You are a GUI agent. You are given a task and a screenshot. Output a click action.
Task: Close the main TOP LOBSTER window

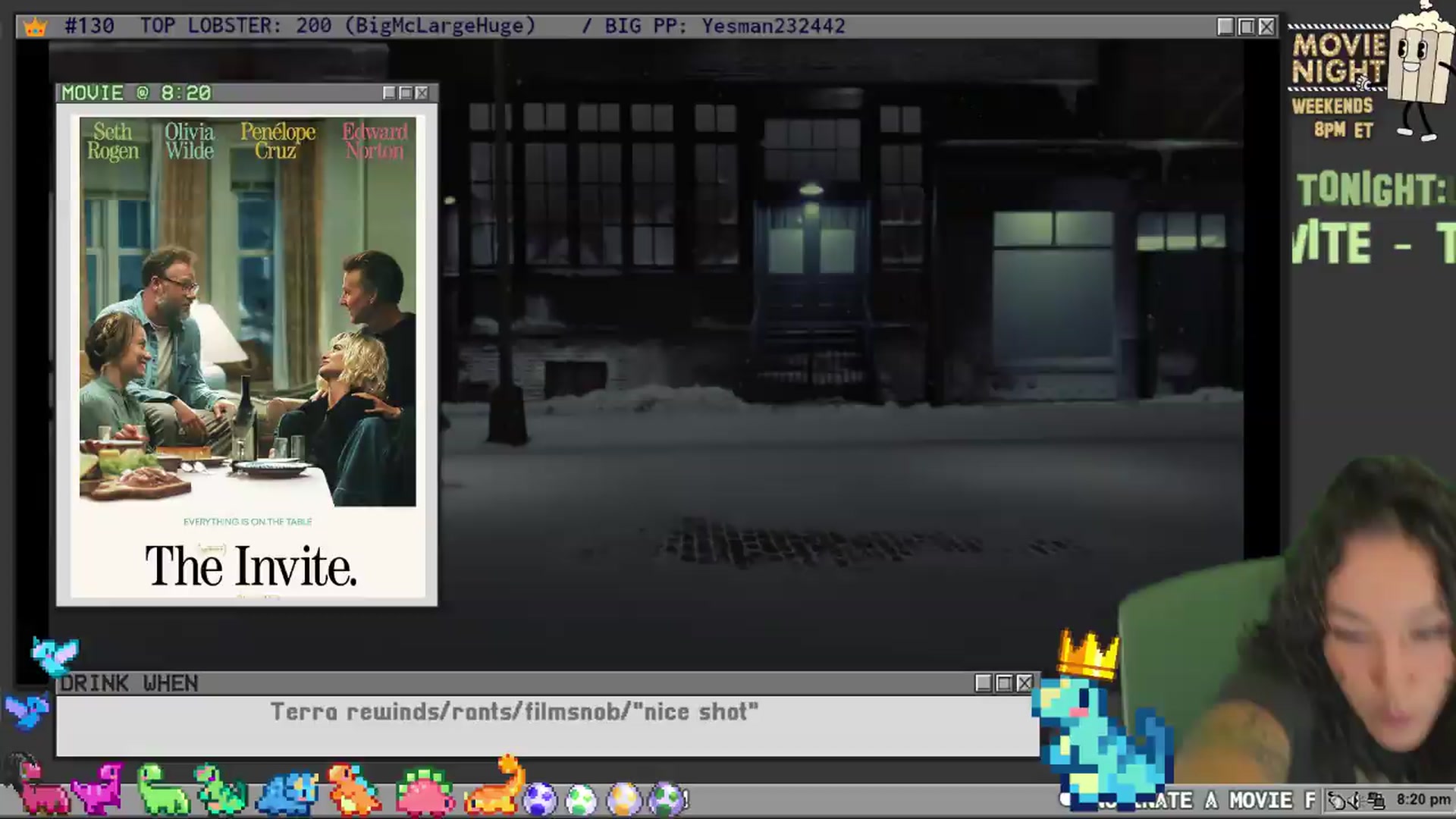pyautogui.click(x=1266, y=27)
